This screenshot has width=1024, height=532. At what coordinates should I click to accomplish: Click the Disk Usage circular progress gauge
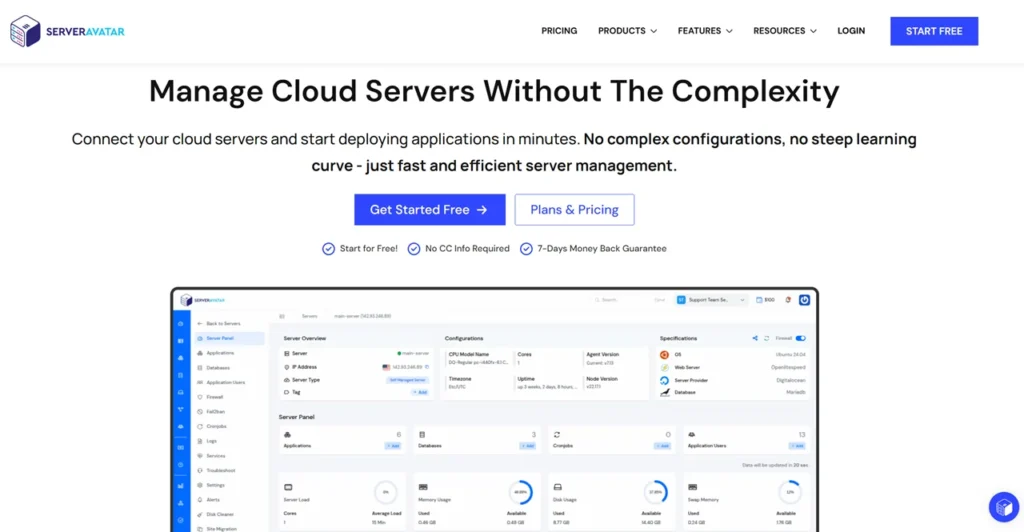tap(655, 492)
